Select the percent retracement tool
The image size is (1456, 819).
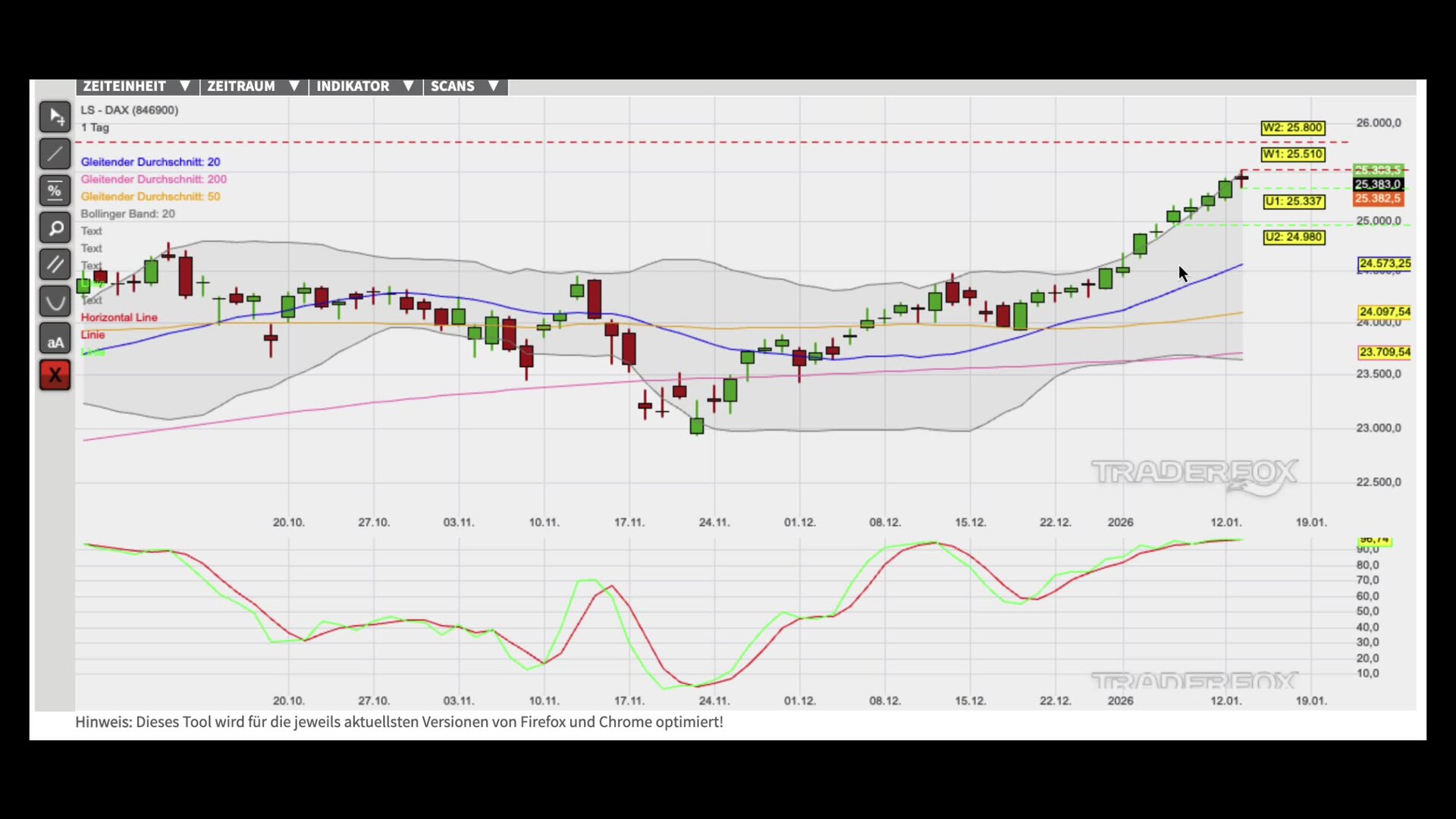[55, 191]
